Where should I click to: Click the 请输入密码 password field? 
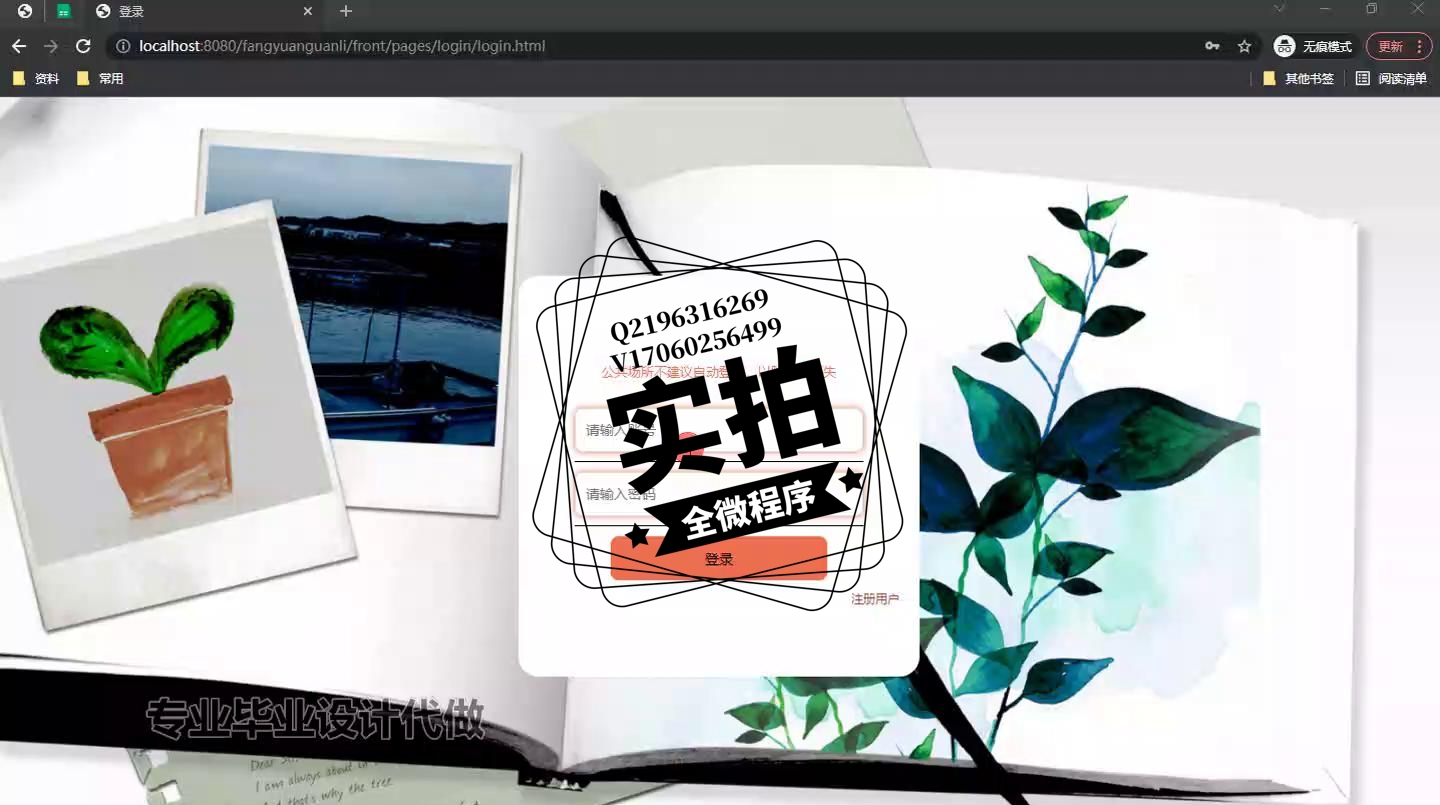(x=718, y=494)
